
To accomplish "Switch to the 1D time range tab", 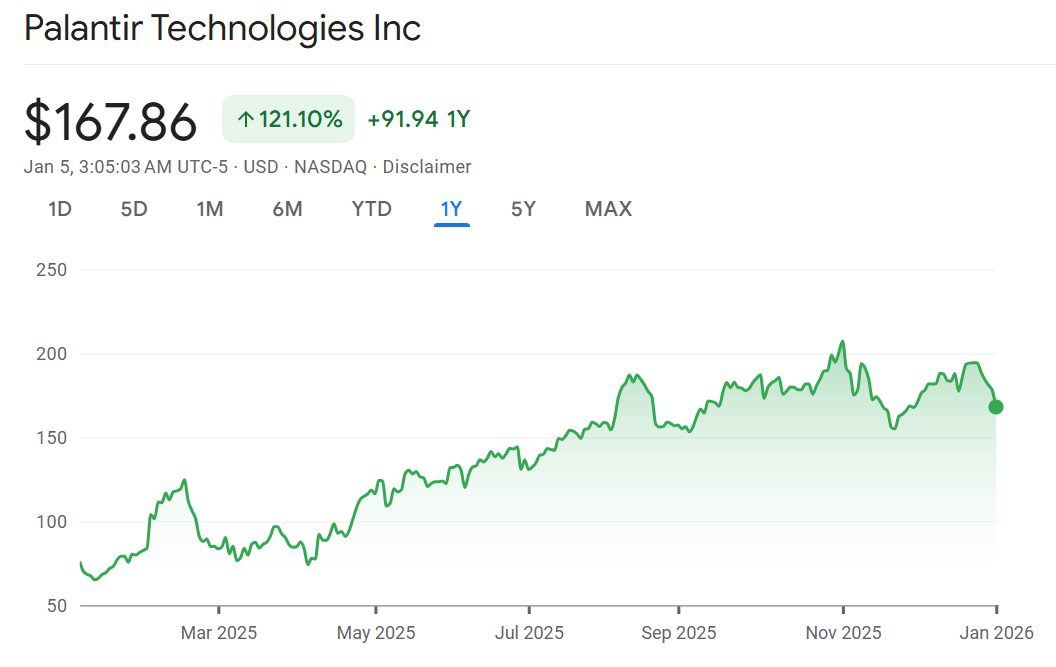I will tap(60, 209).
